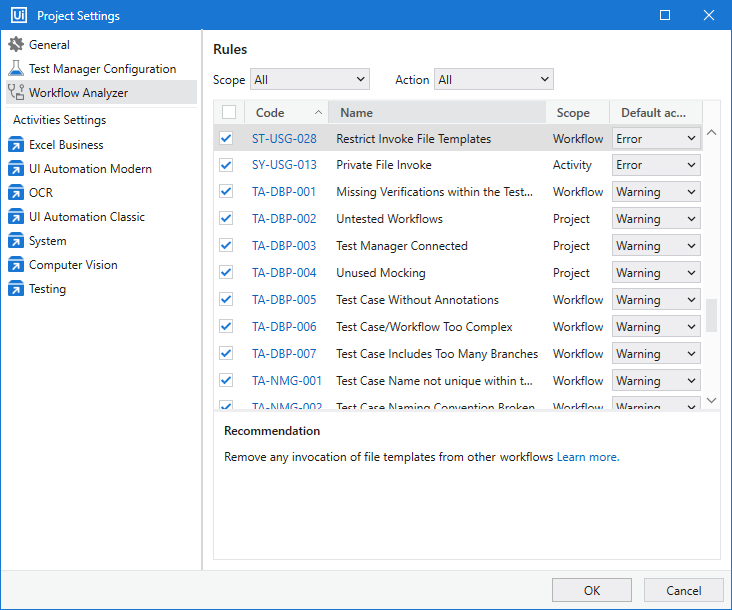
Task: Uncheck the TA-DBP-002 Untested Workflows rule
Action: (x=227, y=219)
